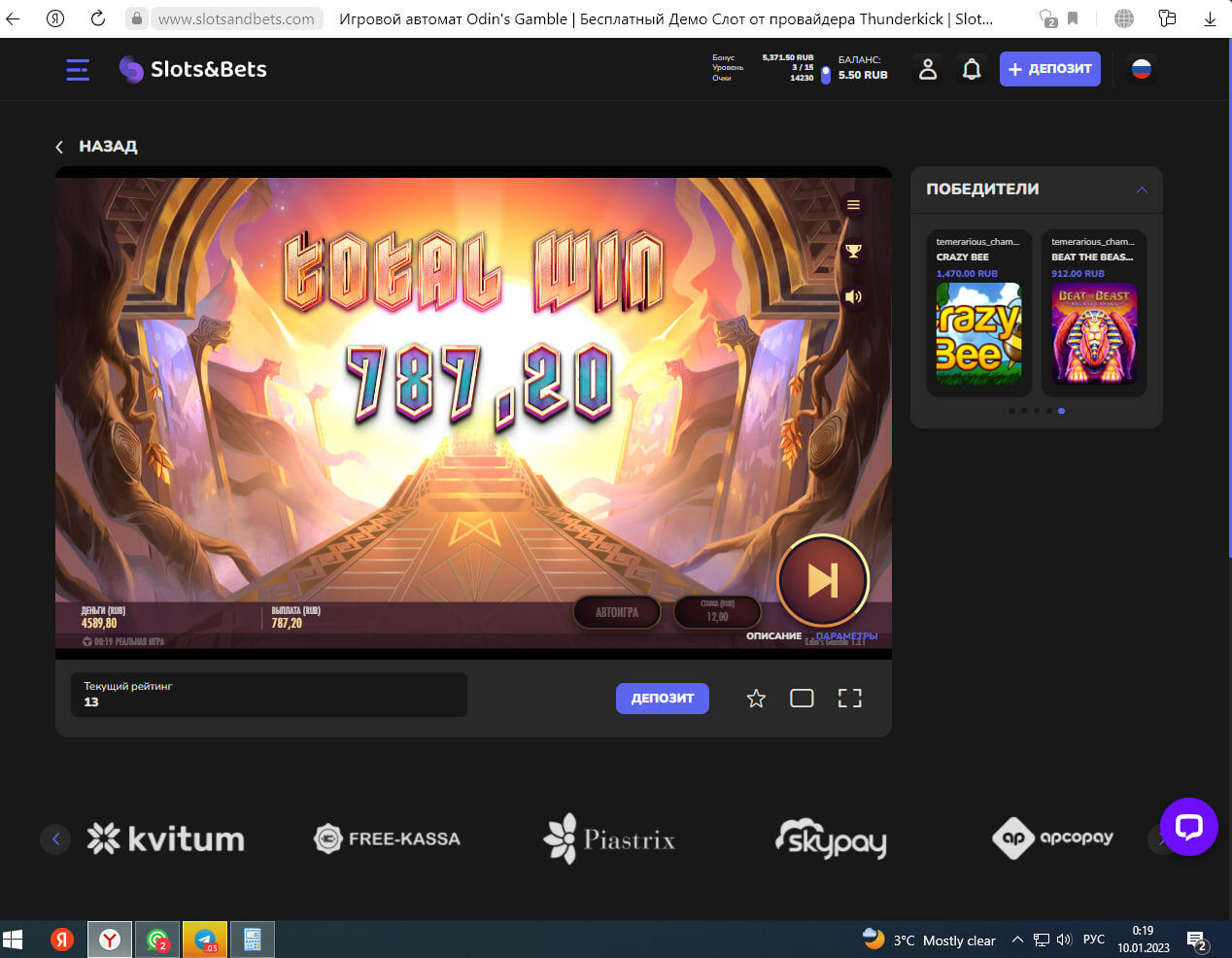This screenshot has width=1232, height=958.
Task: Show hidden system tray icons
Action: (x=1017, y=940)
